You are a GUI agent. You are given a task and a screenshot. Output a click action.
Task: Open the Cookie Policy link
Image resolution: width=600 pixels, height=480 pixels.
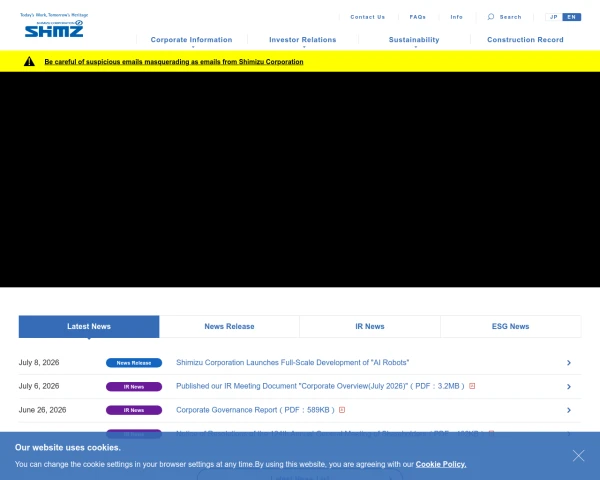coord(441,464)
